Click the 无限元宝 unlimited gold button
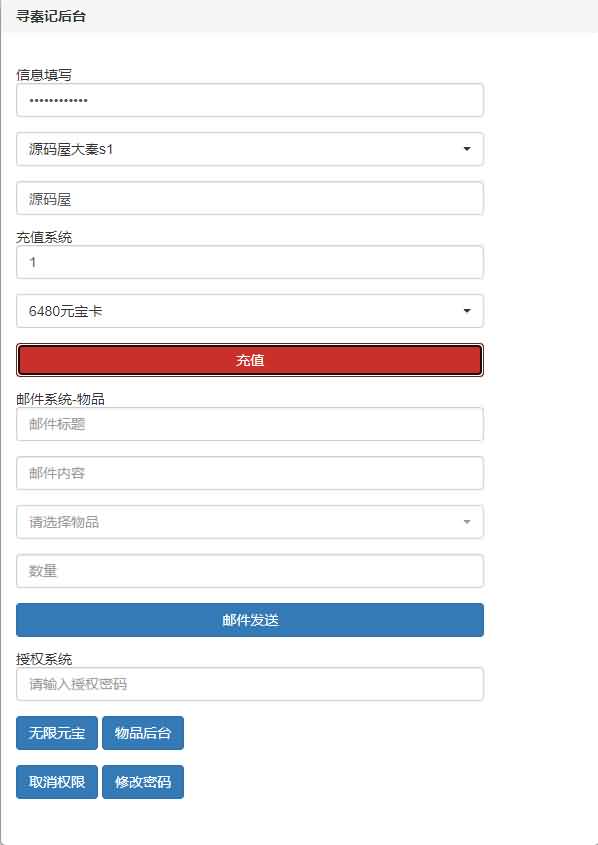Image resolution: width=598 pixels, height=845 pixels. point(56,733)
